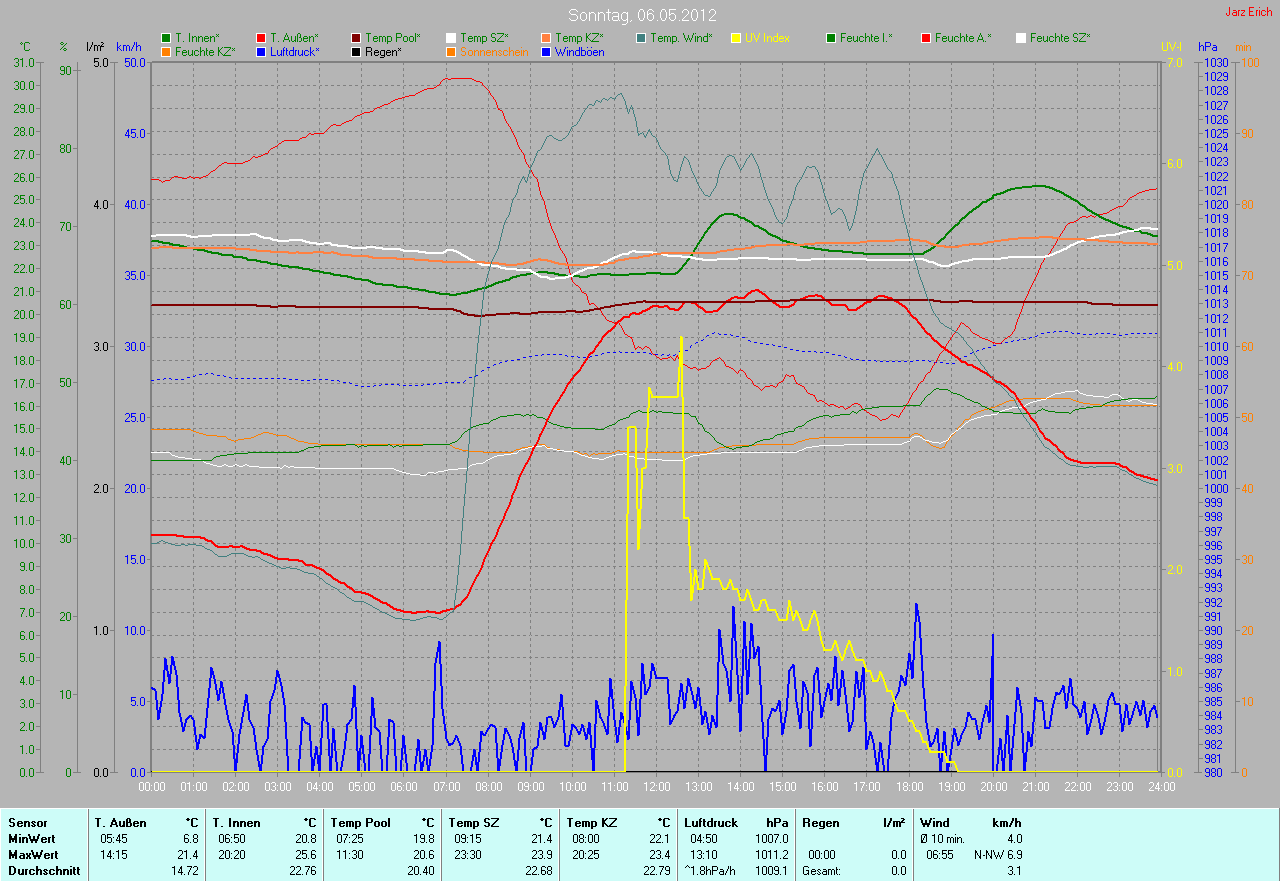The width and height of the screenshot is (1280, 881).
Task: Click Temp KZ average value "22.79"
Action: [x=655, y=871]
